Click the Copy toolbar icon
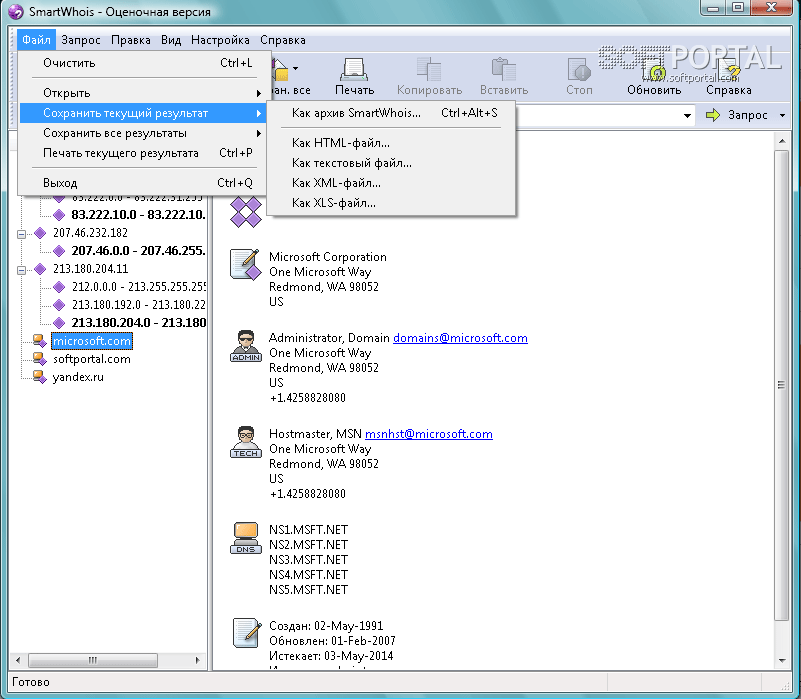 pos(429,69)
